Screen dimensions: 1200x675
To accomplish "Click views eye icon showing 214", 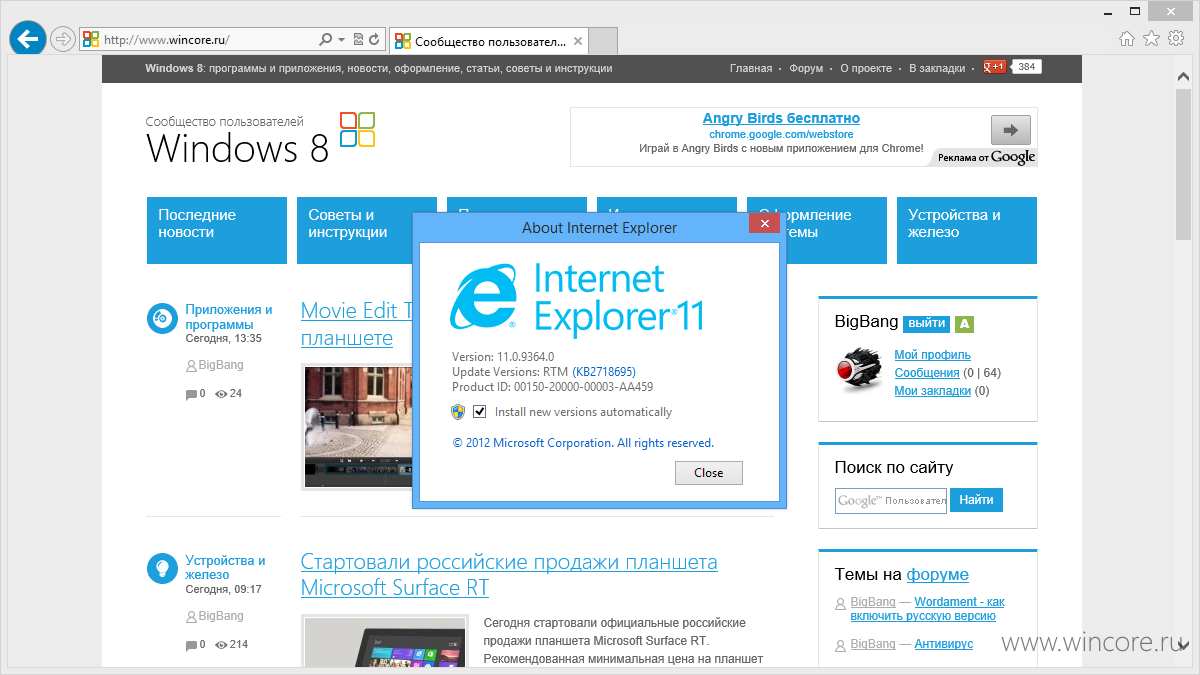I will click(222, 644).
